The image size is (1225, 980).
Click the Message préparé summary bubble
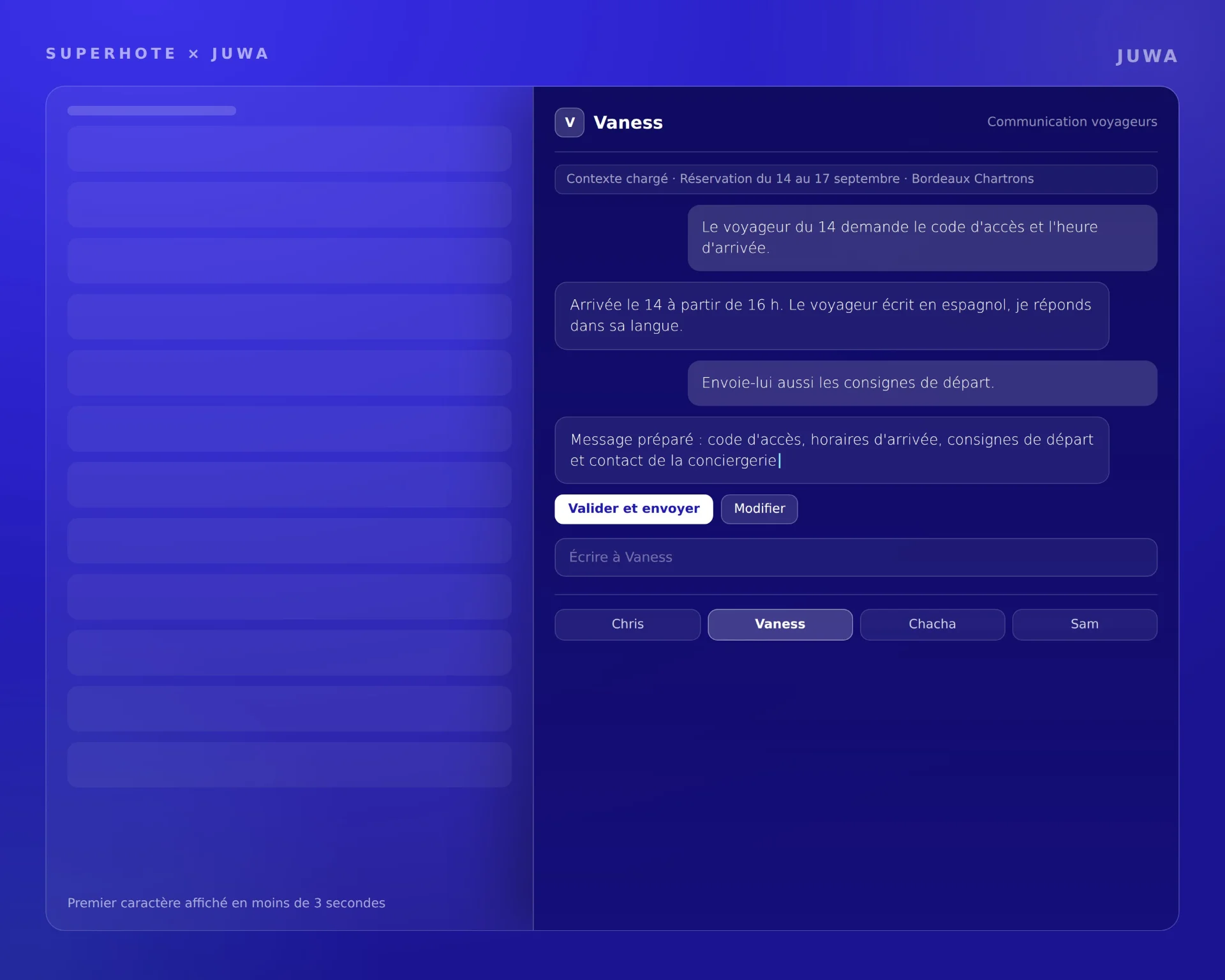click(x=831, y=450)
